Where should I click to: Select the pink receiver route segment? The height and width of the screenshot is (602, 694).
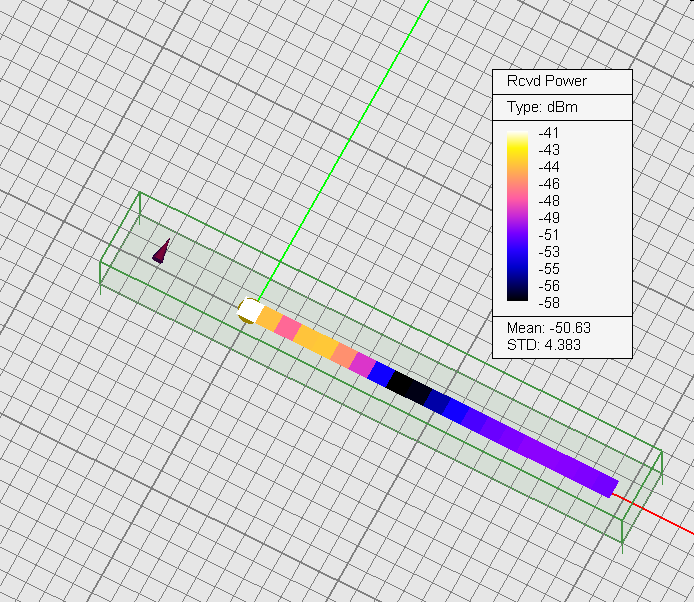coord(288,328)
